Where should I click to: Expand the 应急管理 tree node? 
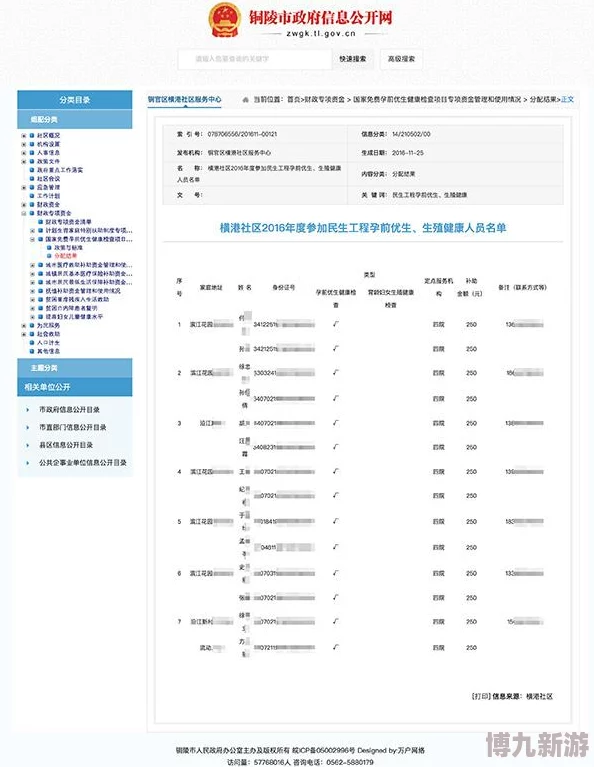tap(23, 187)
